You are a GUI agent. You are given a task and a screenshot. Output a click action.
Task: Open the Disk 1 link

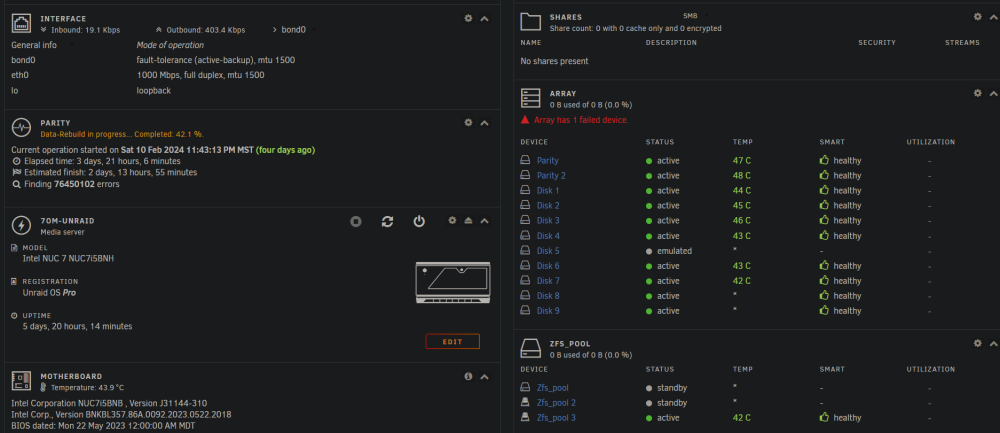(548, 191)
